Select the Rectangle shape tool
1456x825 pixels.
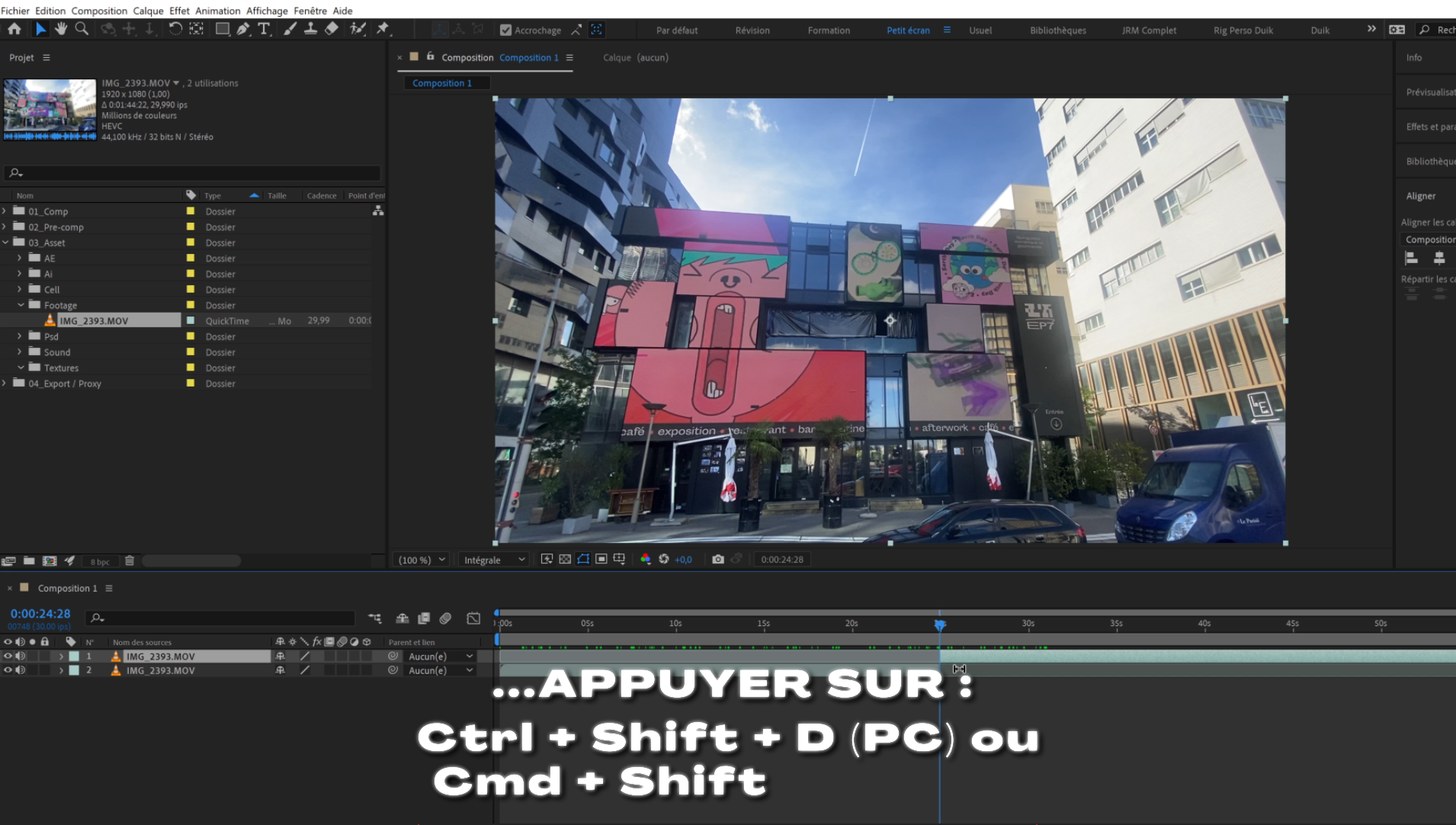[222, 29]
